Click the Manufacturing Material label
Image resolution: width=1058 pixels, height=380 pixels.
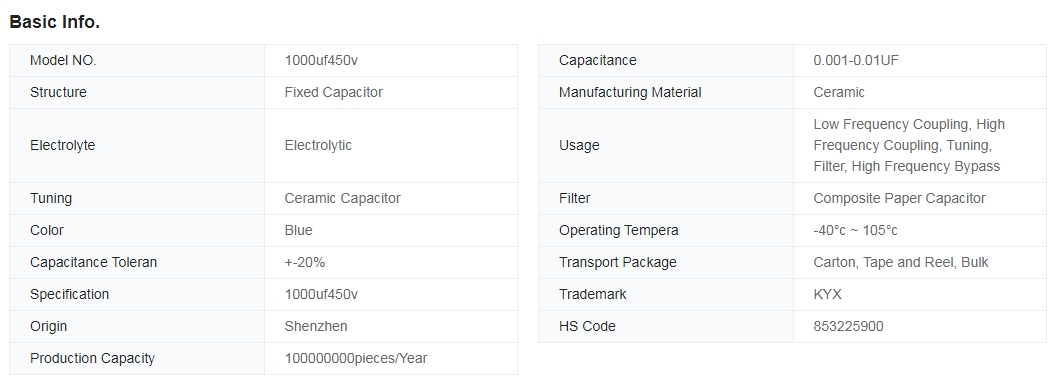(x=630, y=92)
